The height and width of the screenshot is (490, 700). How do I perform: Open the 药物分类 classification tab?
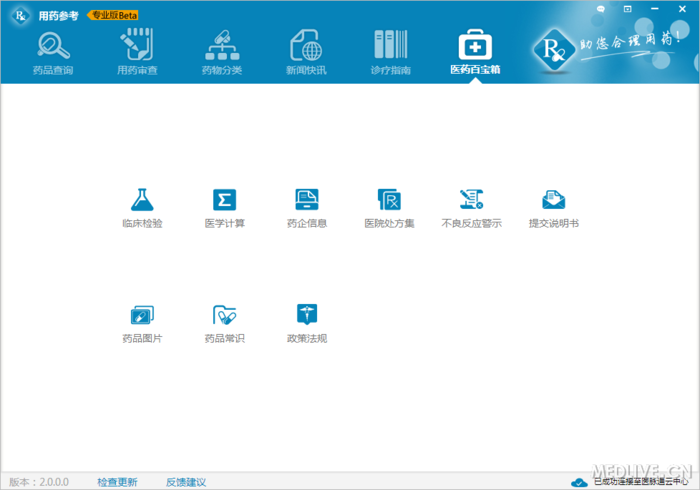coord(222,52)
